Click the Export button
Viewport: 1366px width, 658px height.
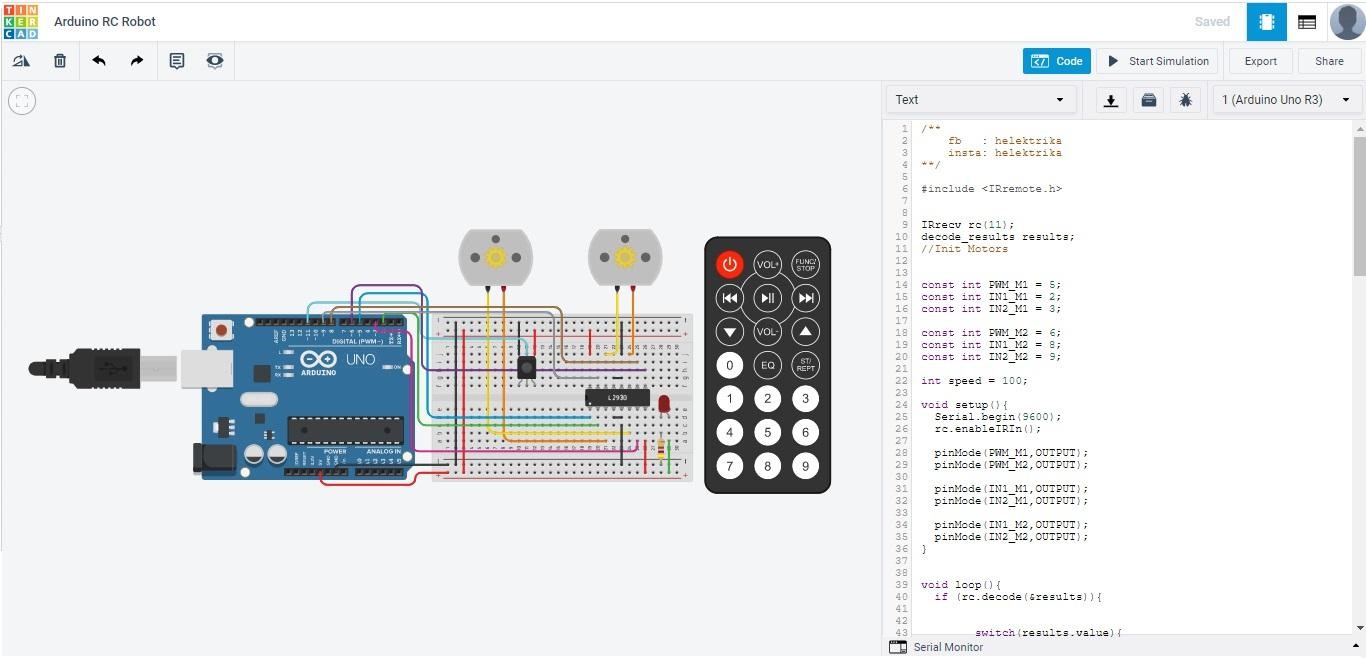pyautogui.click(x=1260, y=61)
